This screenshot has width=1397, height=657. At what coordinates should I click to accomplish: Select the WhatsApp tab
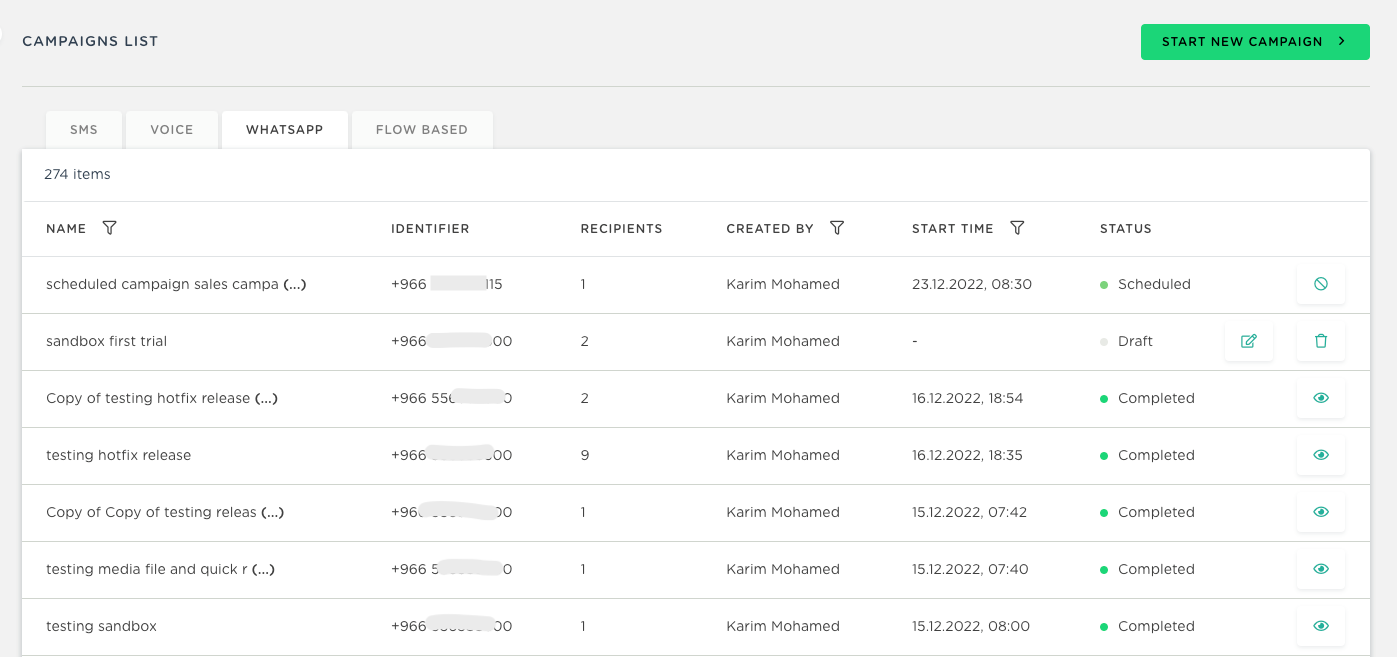pyautogui.click(x=285, y=130)
